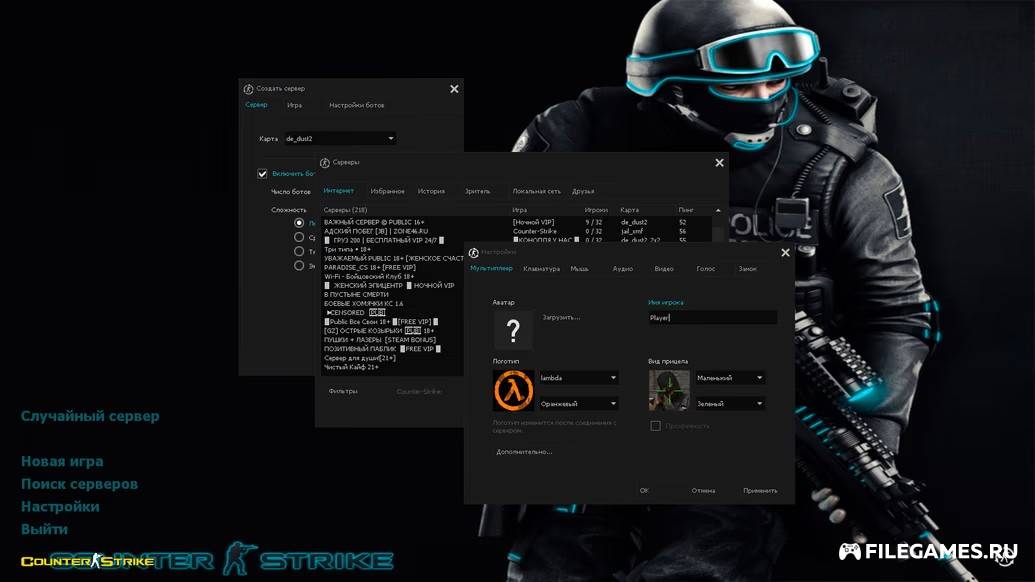This screenshot has height=582, width=1035.
Task: Open the Избранное tab in server browser
Action: coord(387,191)
